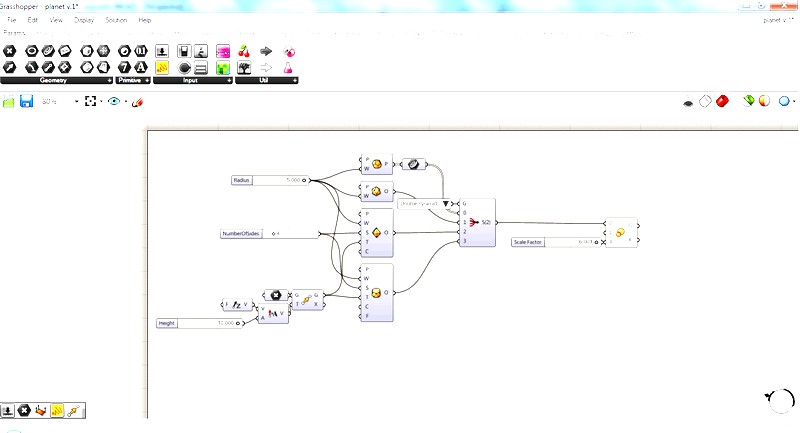Image resolution: width=800 pixels, height=433 pixels.
Task: Select the Point parameter icon with X
Action: coord(10,51)
